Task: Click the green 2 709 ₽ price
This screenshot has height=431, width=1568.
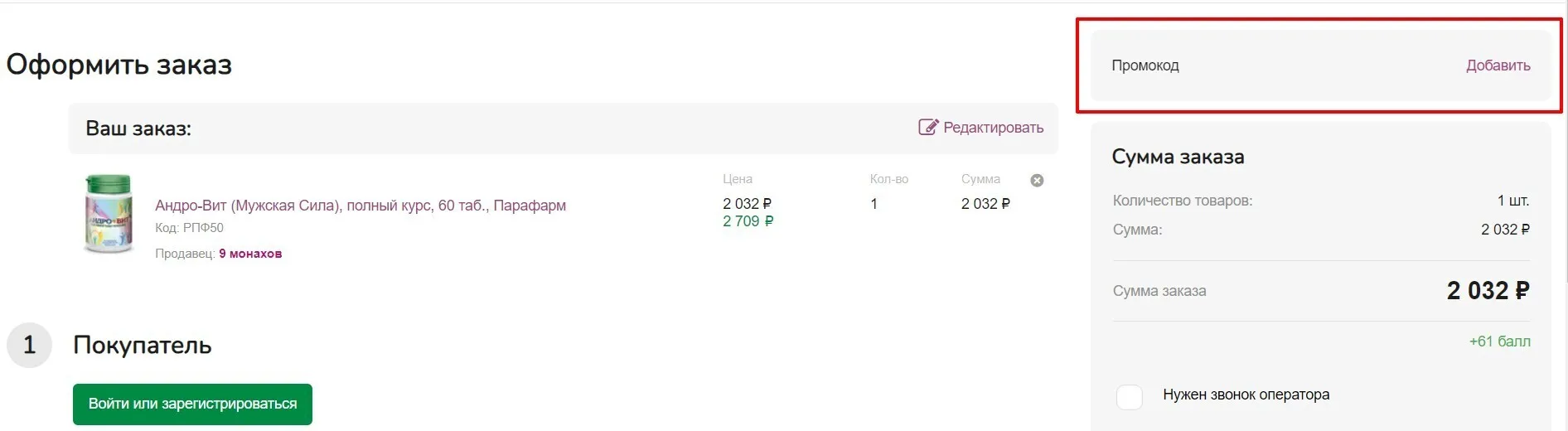Action: tap(748, 221)
